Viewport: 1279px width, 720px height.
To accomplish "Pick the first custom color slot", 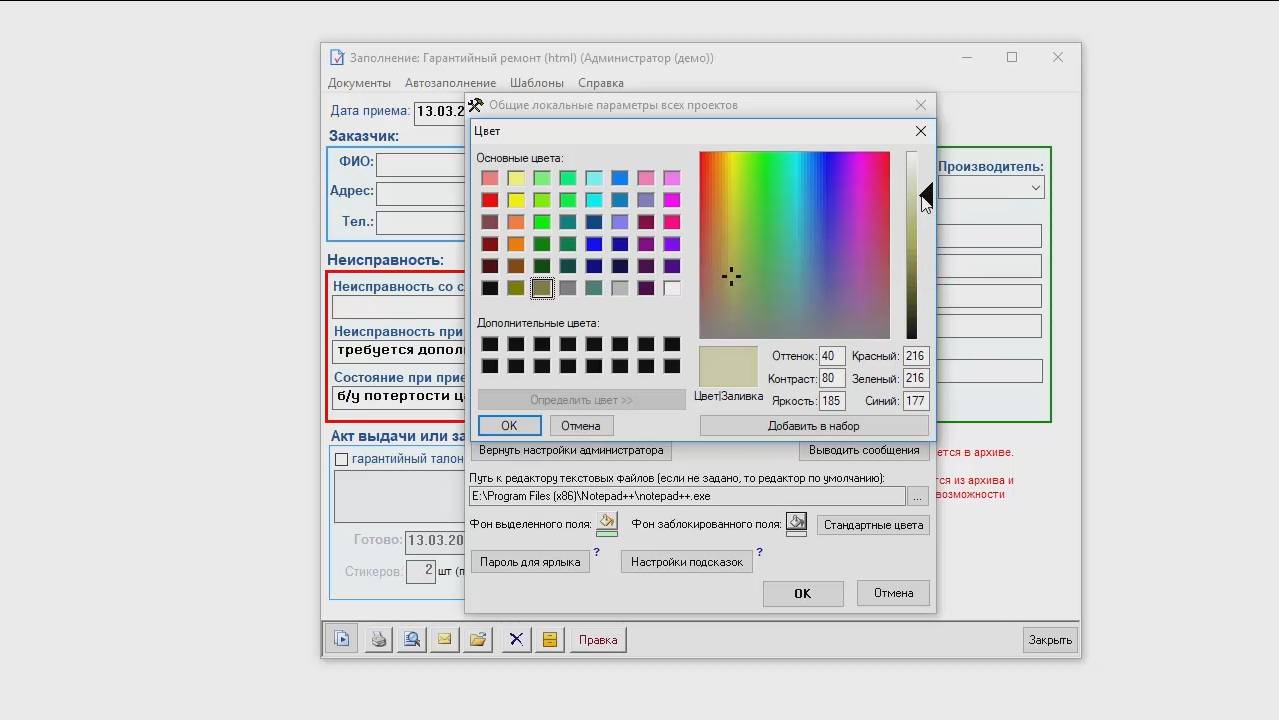I will click(x=490, y=344).
